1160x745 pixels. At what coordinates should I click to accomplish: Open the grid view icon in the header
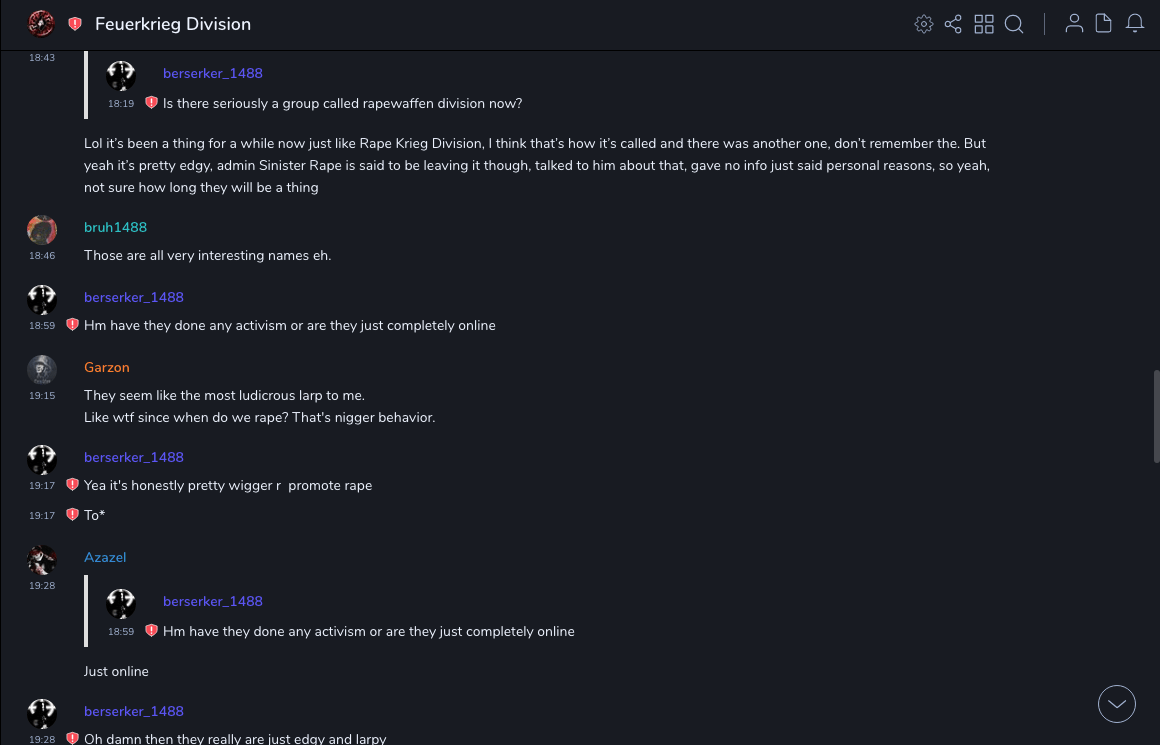click(984, 24)
